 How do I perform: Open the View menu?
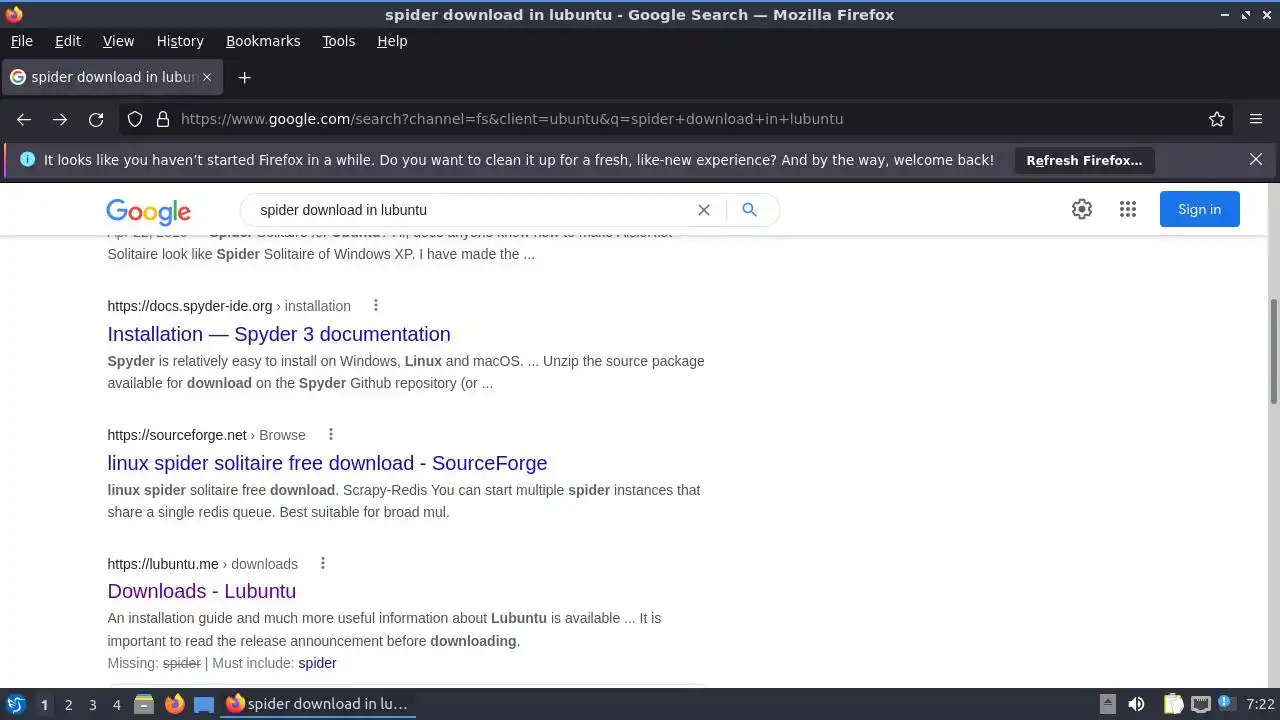pyautogui.click(x=118, y=41)
